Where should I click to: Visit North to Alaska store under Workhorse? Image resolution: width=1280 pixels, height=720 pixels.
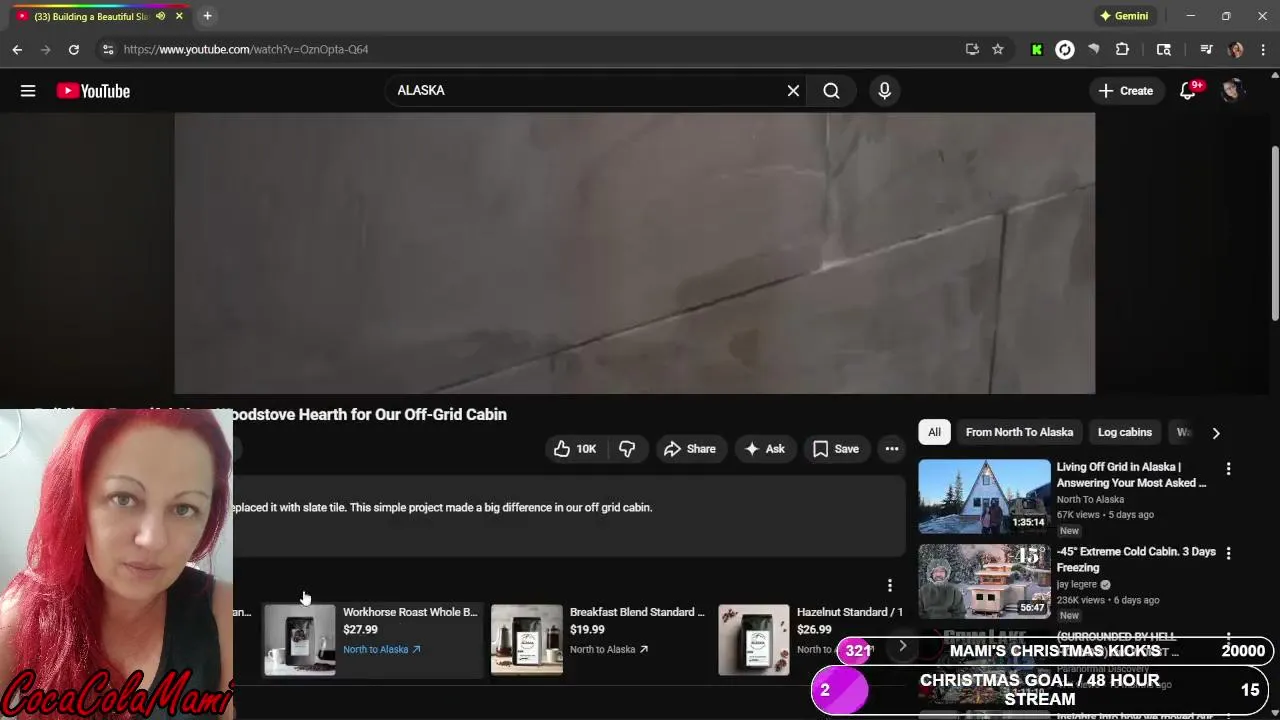point(382,649)
